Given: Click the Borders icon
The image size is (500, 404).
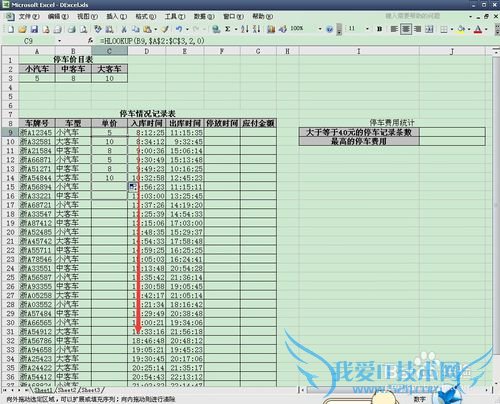Looking at the screenshot, I should (444, 29).
